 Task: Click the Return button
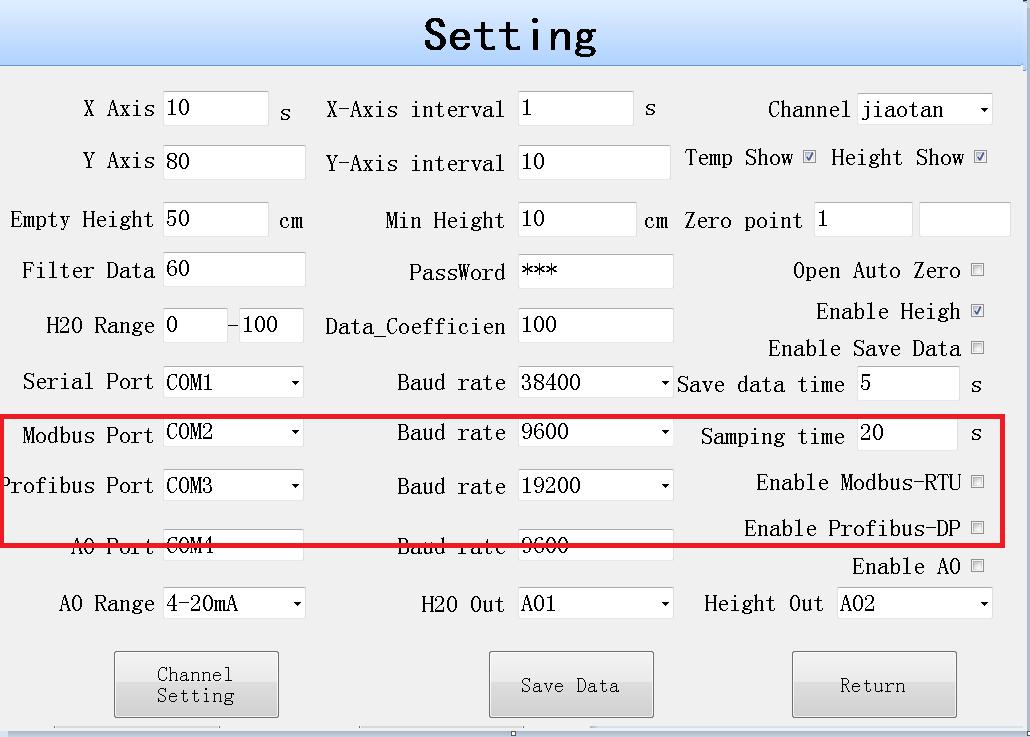pos(873,685)
